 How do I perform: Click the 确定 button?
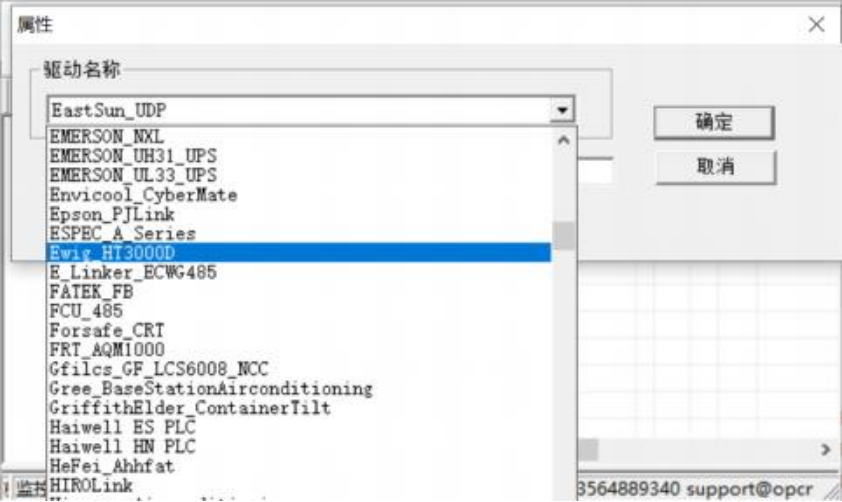click(x=714, y=122)
